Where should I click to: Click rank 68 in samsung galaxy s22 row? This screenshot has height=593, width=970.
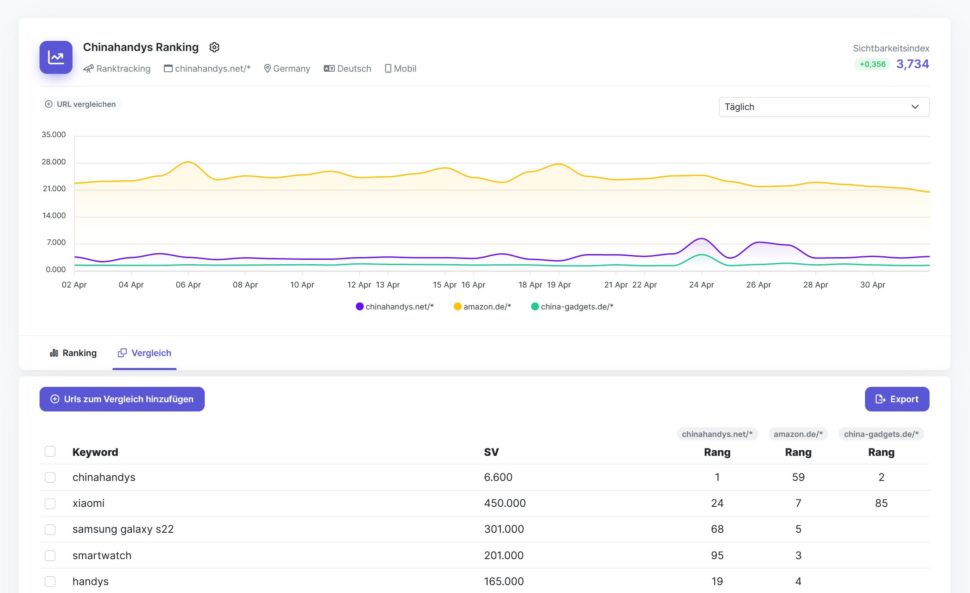tap(717, 529)
